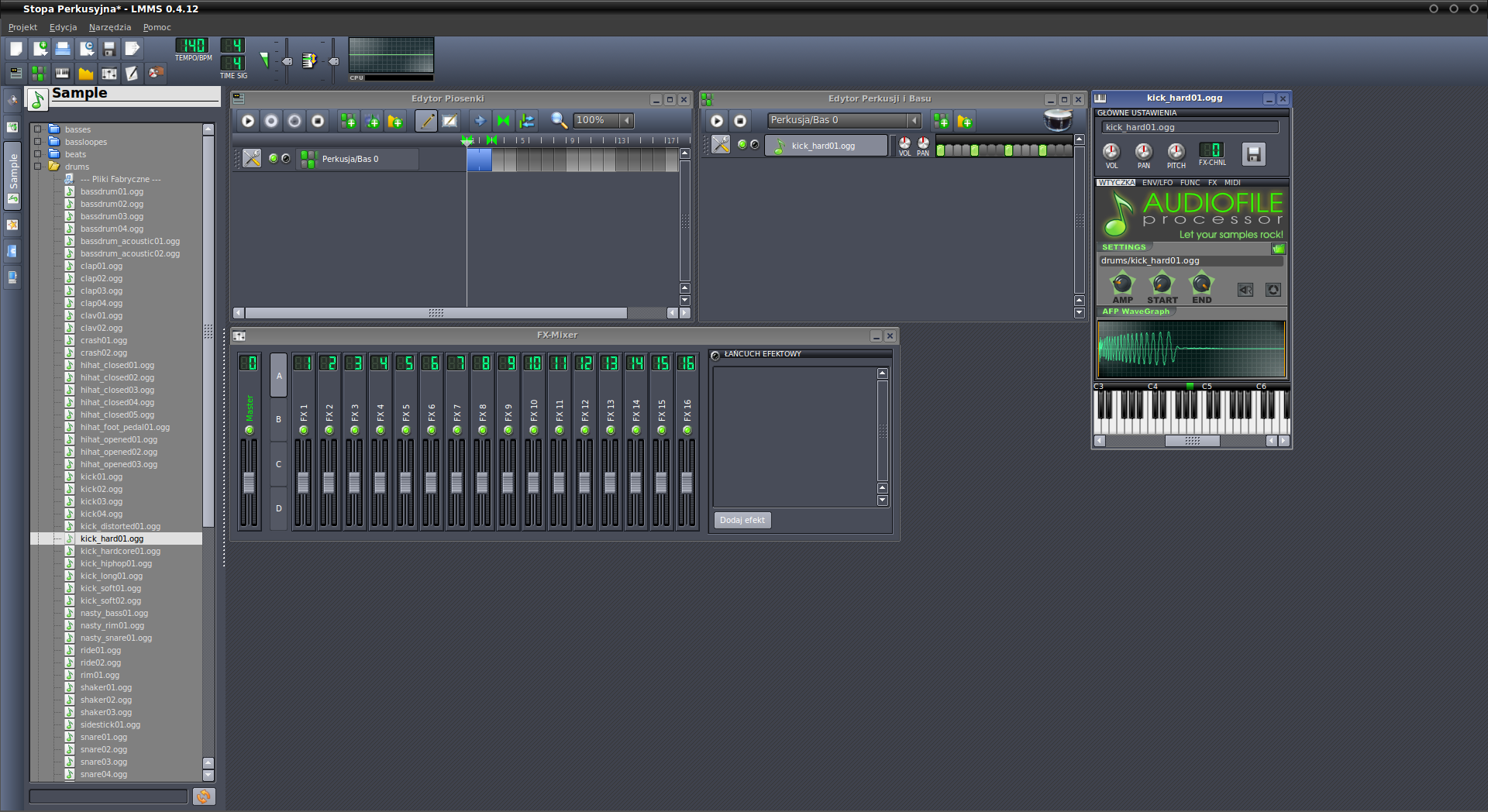Switch to the MIDI instrument tab
1488x812 pixels.
click(x=1232, y=183)
